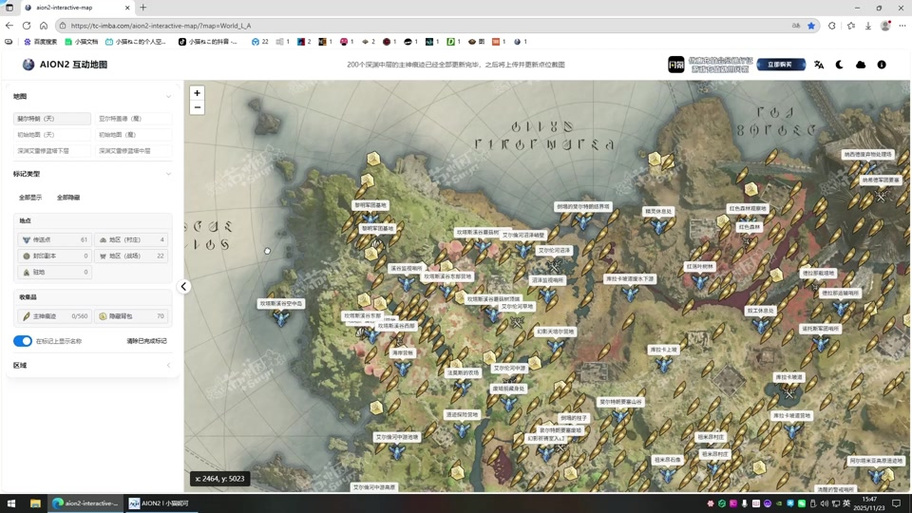Image resolution: width=912 pixels, height=513 pixels.
Task: Click the browser address bar URL
Action: coord(161,26)
